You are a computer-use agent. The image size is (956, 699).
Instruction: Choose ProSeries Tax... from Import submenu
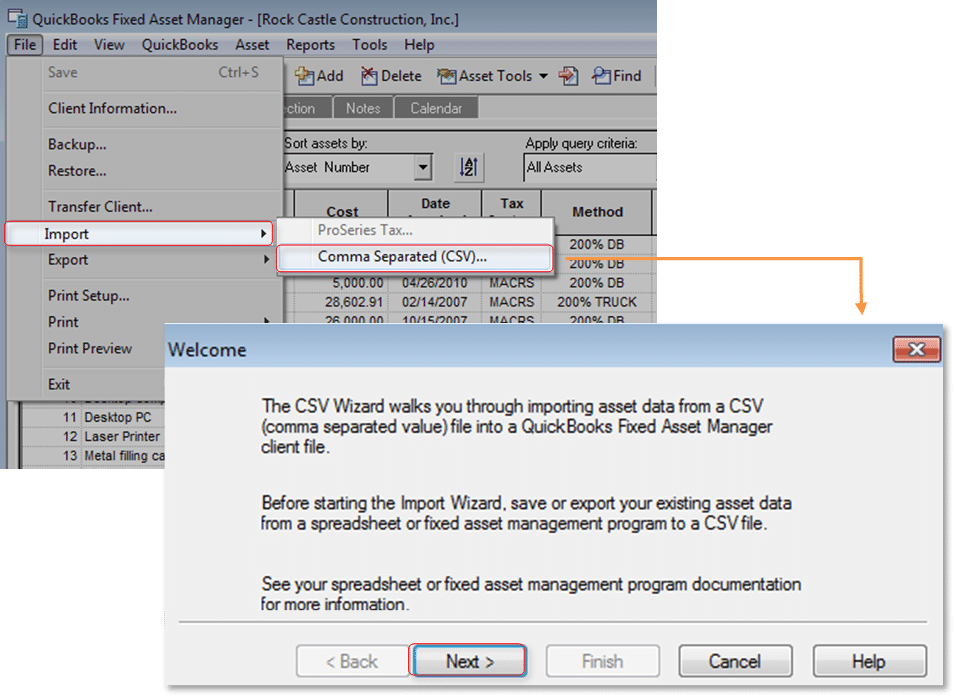pyautogui.click(x=415, y=230)
